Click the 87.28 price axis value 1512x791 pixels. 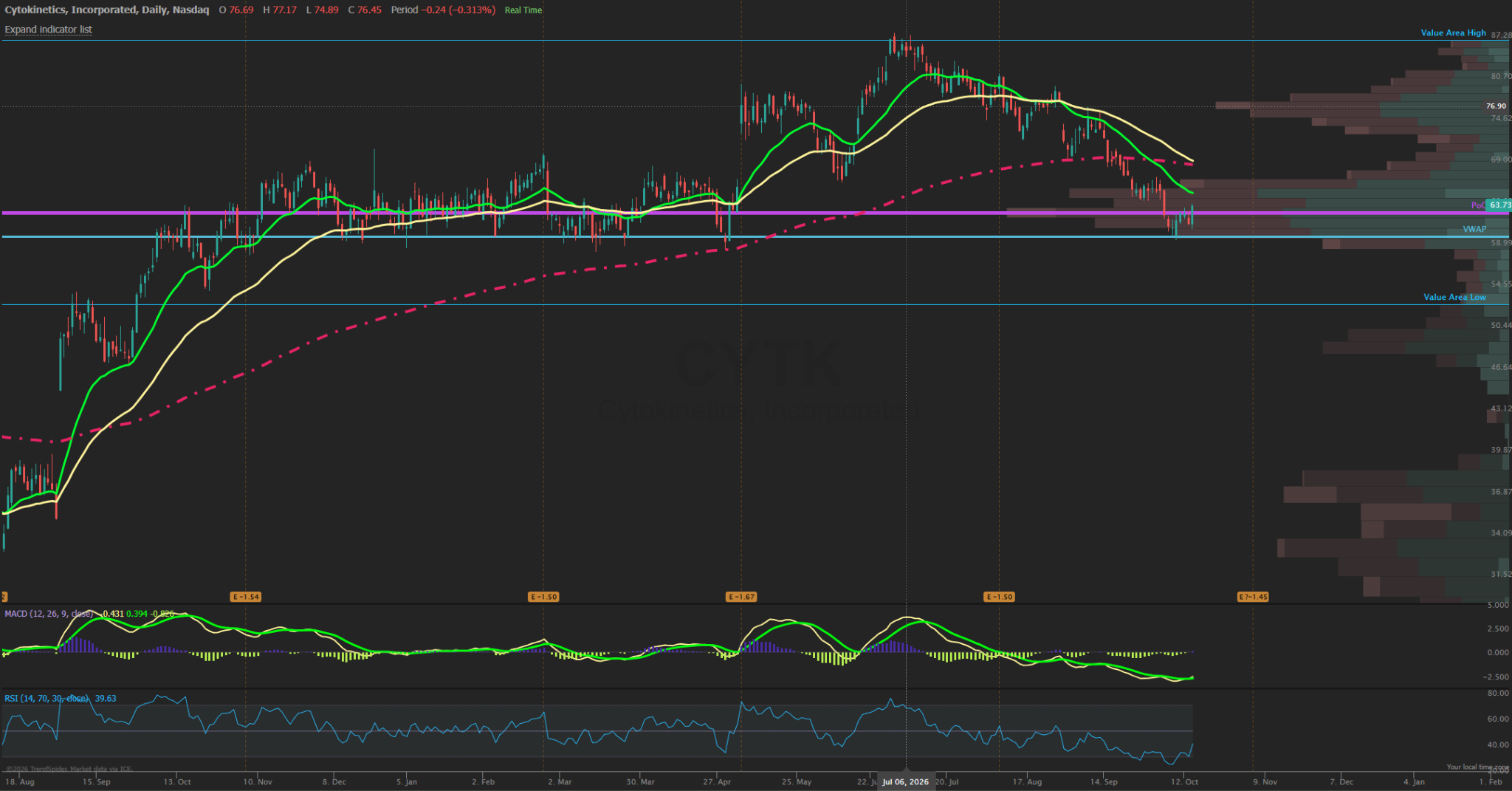[1501, 35]
